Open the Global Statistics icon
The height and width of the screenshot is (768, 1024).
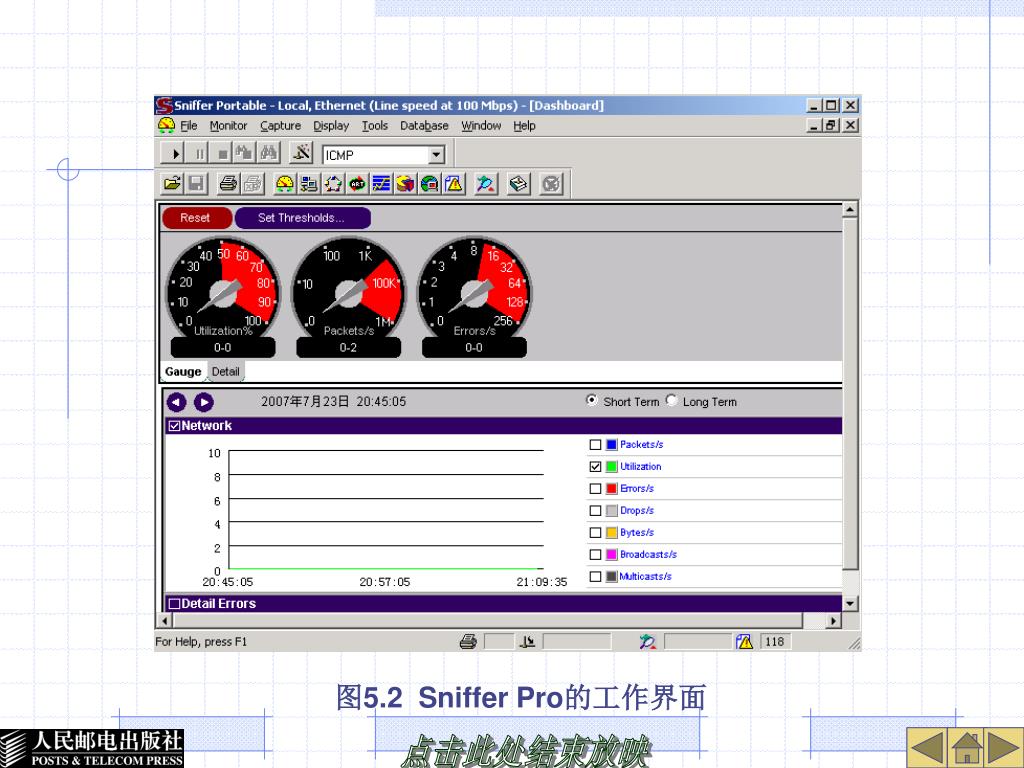(429, 184)
